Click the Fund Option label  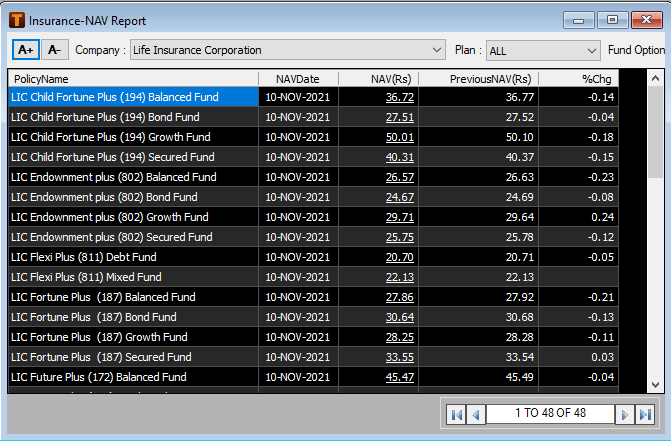(x=636, y=50)
